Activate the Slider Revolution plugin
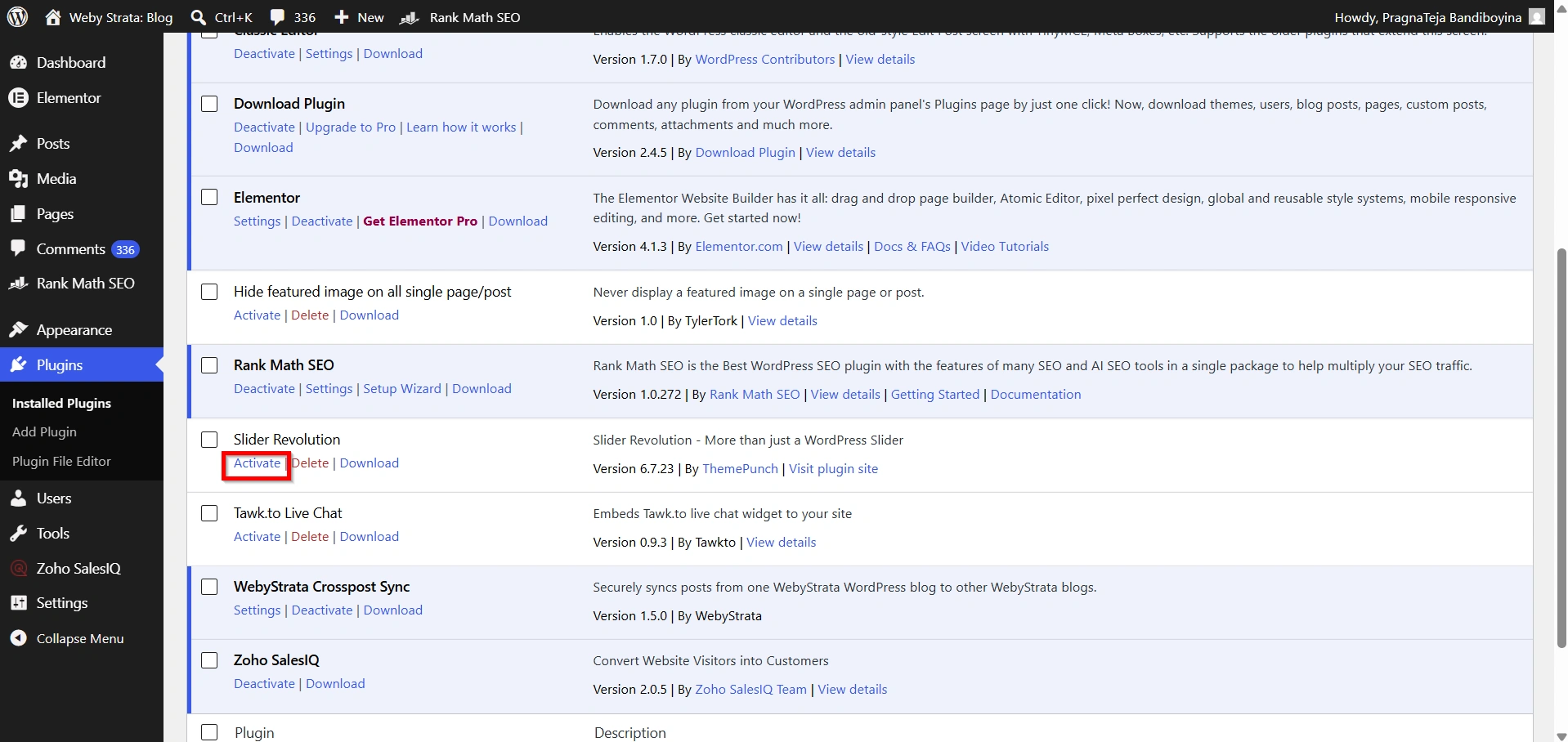 (257, 463)
